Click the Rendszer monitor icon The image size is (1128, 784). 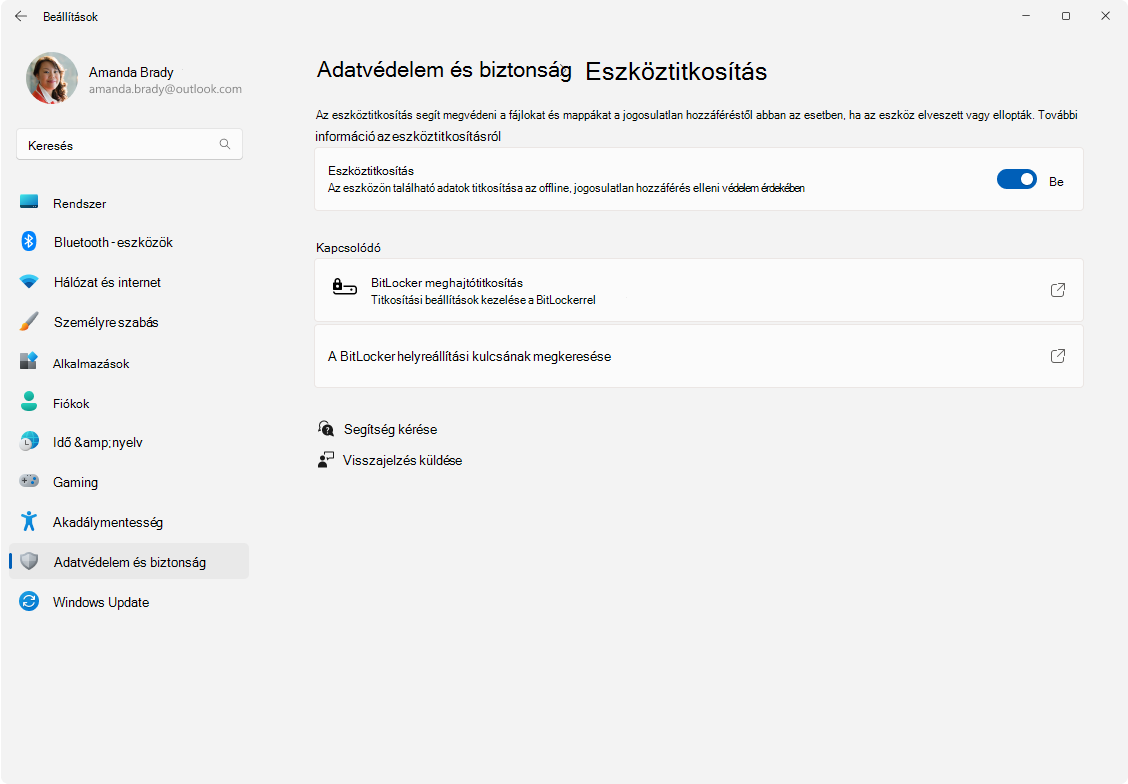[x=29, y=201]
